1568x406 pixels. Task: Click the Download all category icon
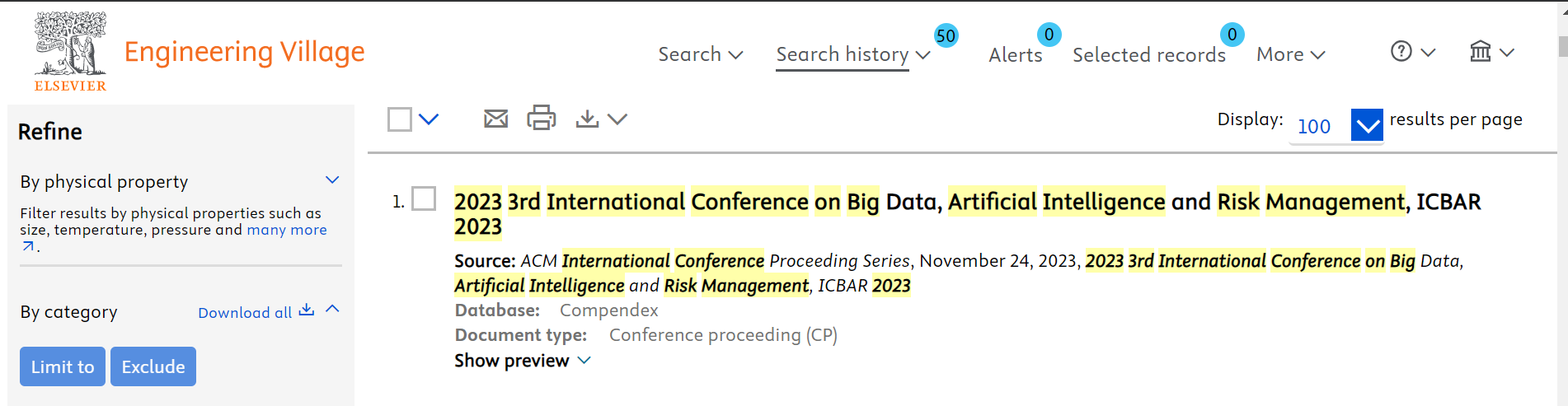pos(307,310)
